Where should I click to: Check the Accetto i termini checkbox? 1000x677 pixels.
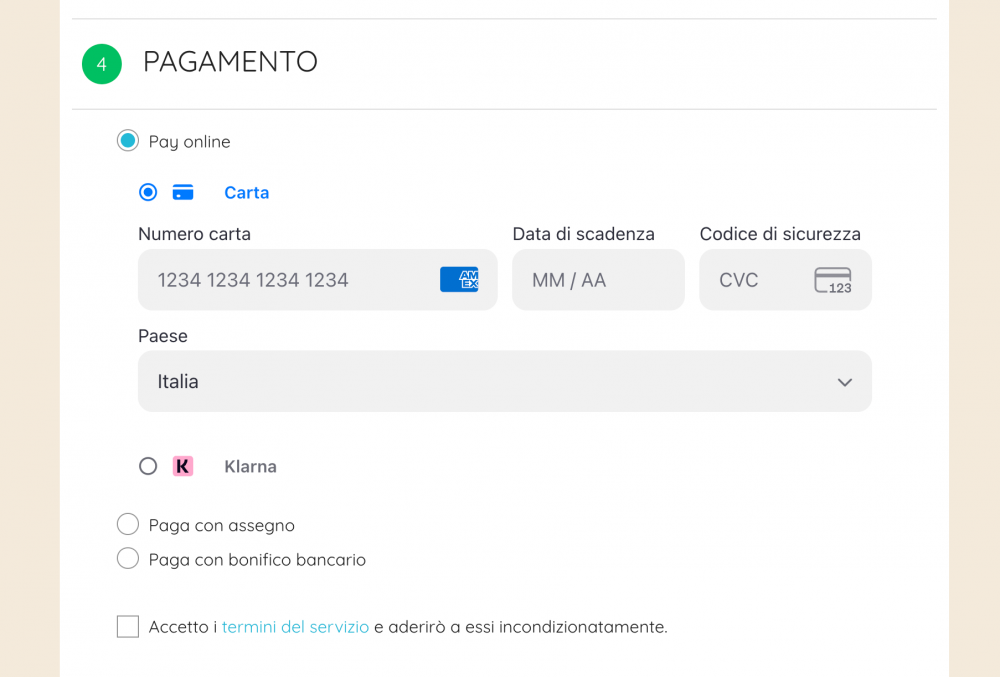pyautogui.click(x=127, y=626)
